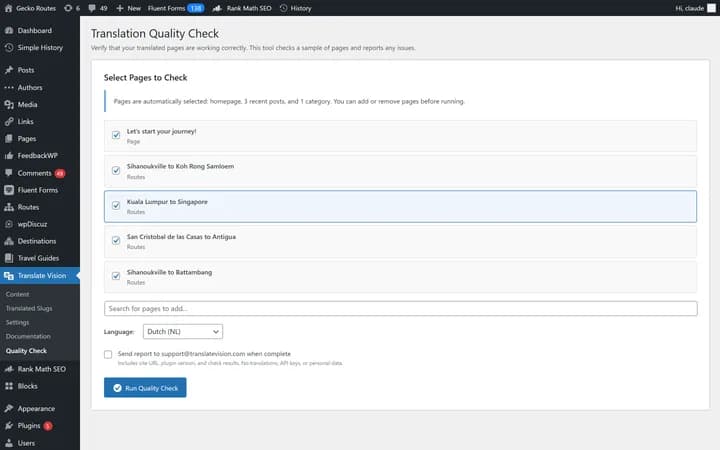Viewport: 720px width, 450px height.
Task: Click the Plugins plug icon
Action: click(x=9, y=426)
